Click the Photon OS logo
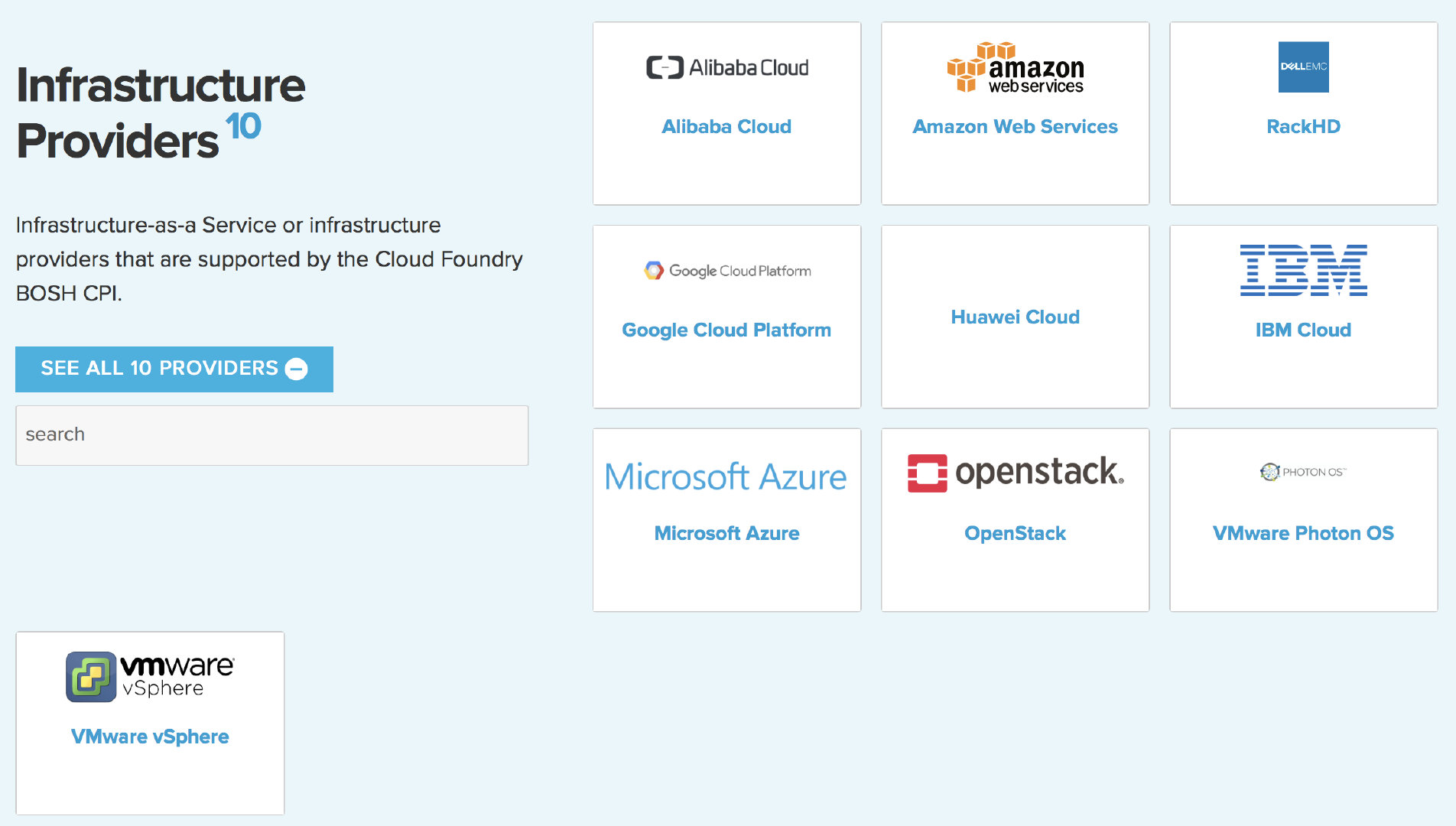1456x826 pixels. 1303,472
